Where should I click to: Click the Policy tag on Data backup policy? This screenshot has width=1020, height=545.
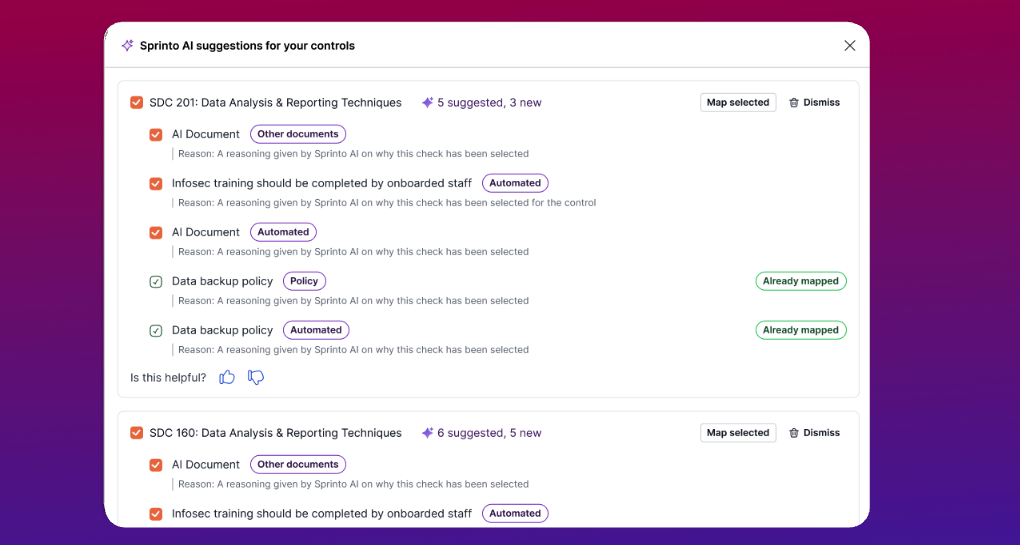coord(304,281)
